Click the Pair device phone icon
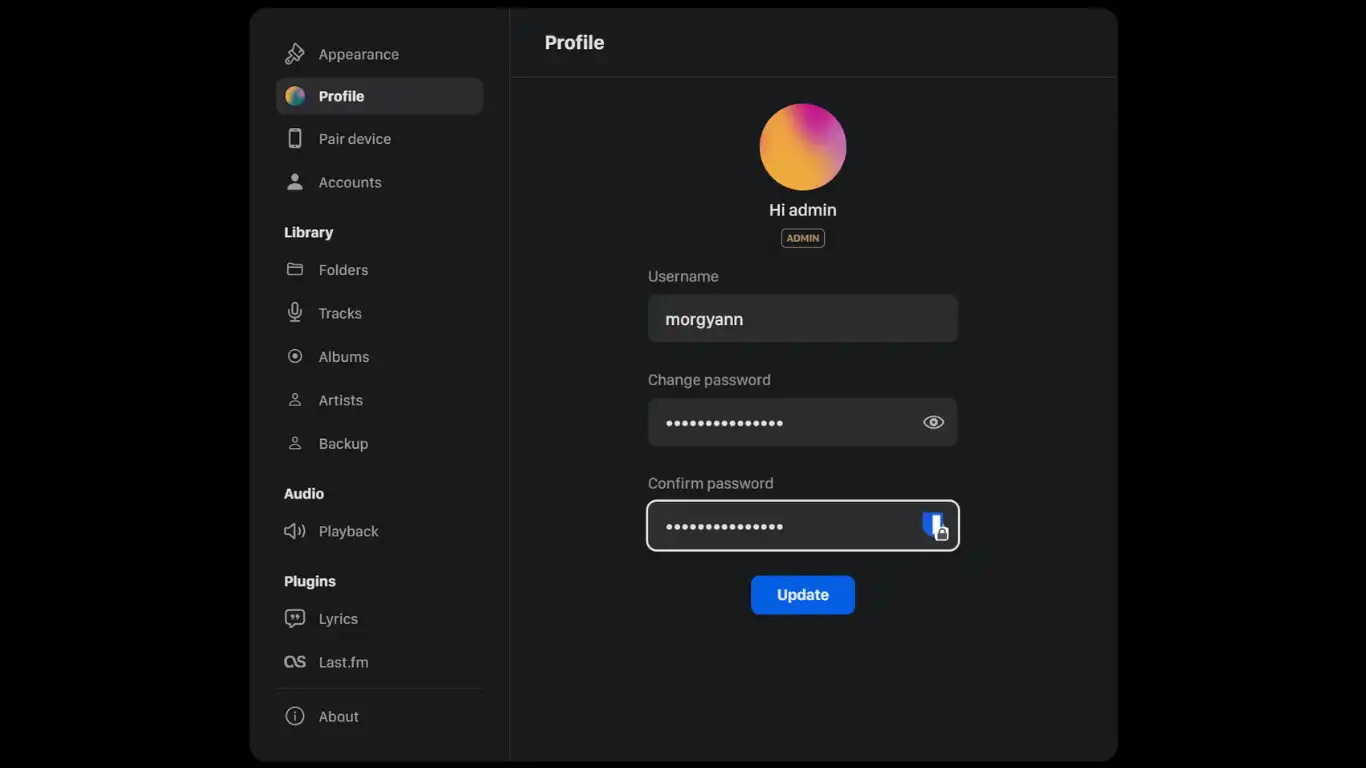The width and height of the screenshot is (1366, 768). click(294, 139)
